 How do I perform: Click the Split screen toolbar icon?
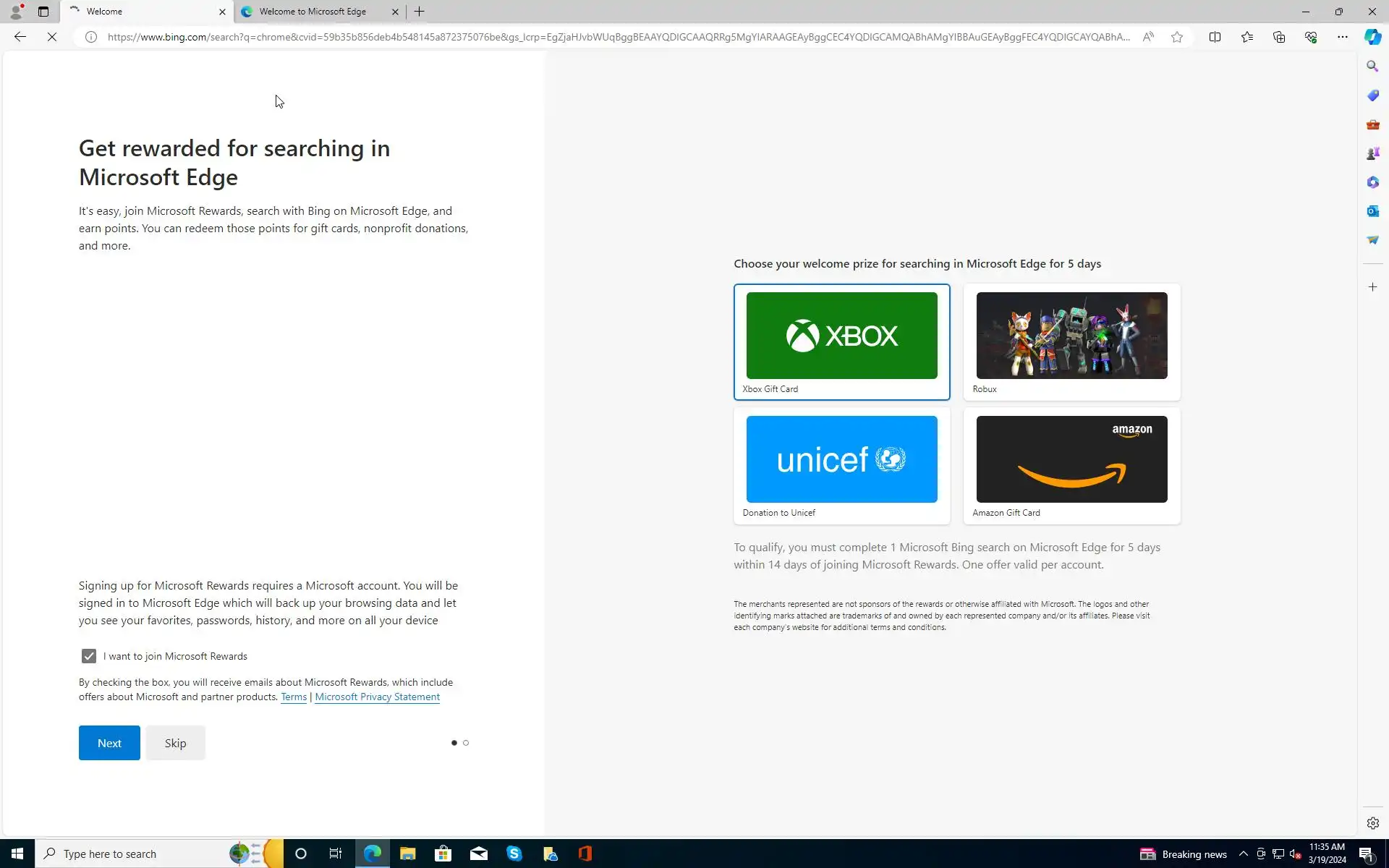click(1215, 37)
